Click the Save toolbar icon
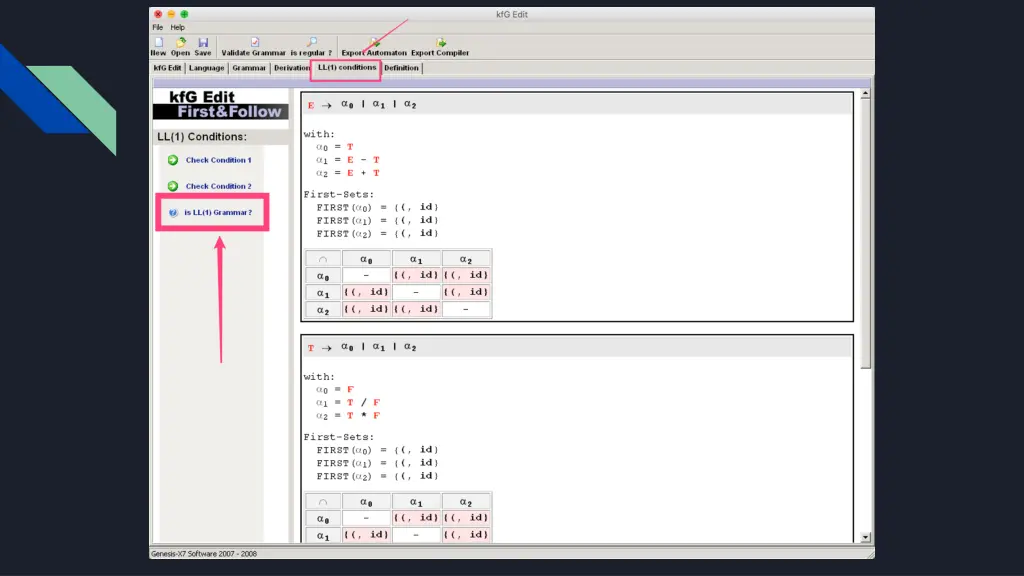 (x=203, y=42)
